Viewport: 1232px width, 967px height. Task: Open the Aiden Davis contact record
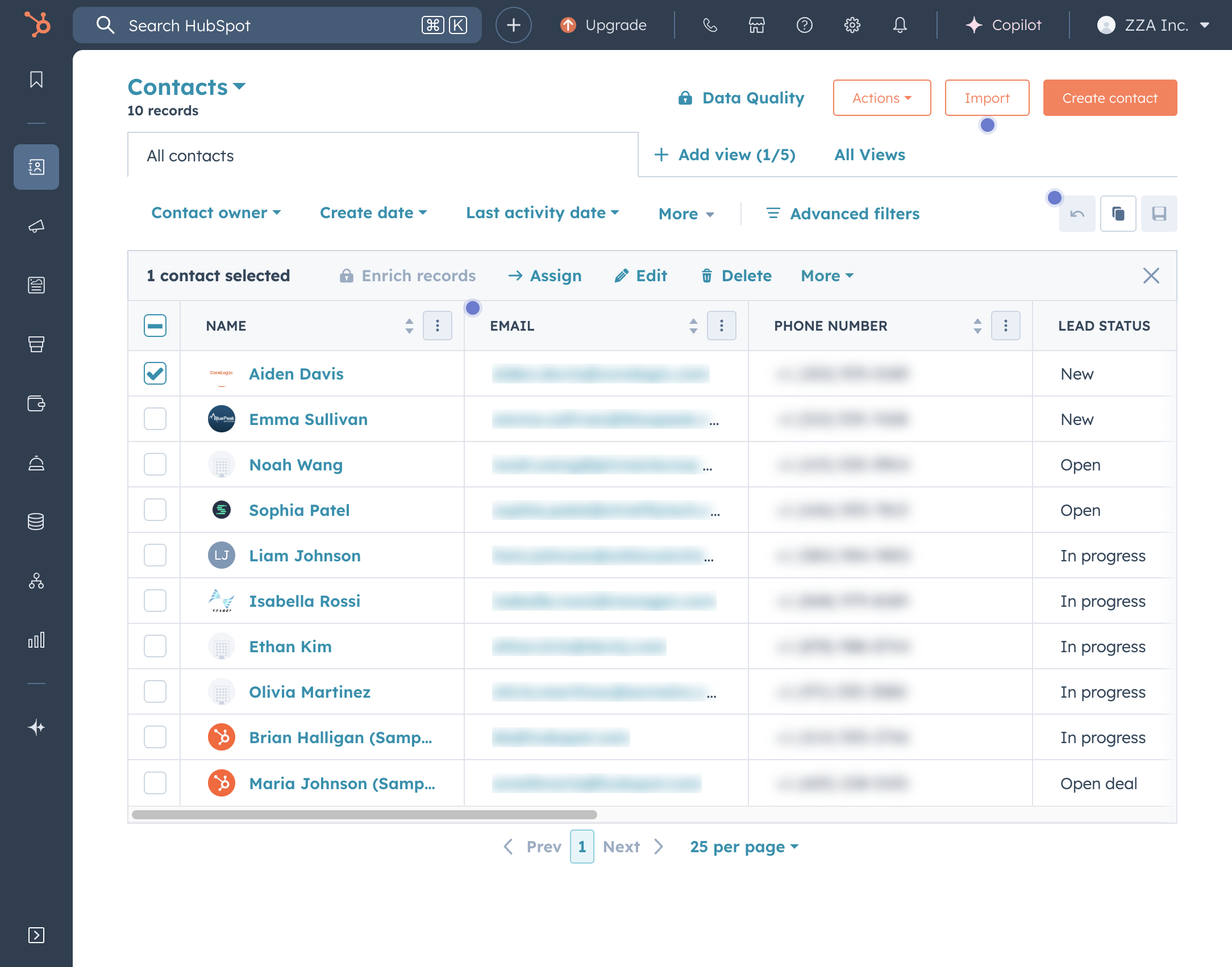point(296,374)
